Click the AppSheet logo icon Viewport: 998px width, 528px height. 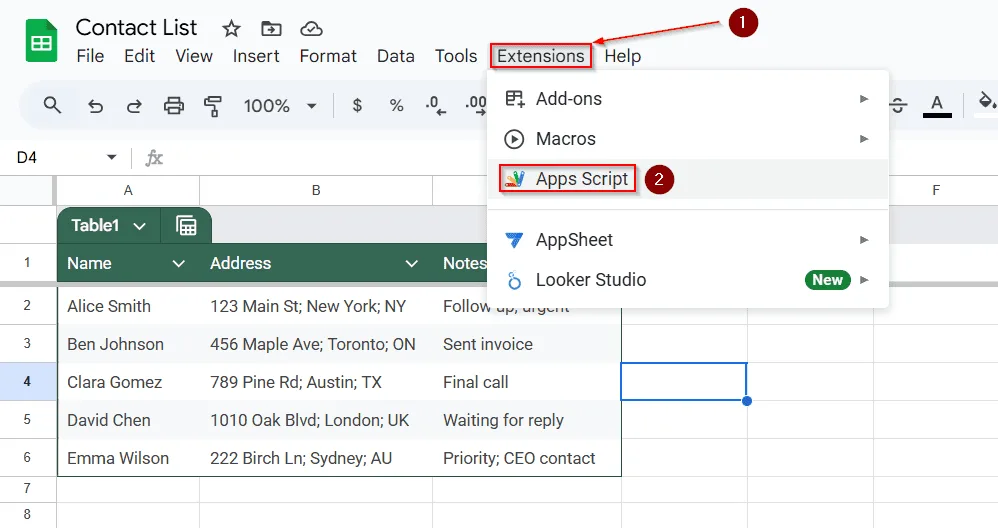tap(514, 240)
